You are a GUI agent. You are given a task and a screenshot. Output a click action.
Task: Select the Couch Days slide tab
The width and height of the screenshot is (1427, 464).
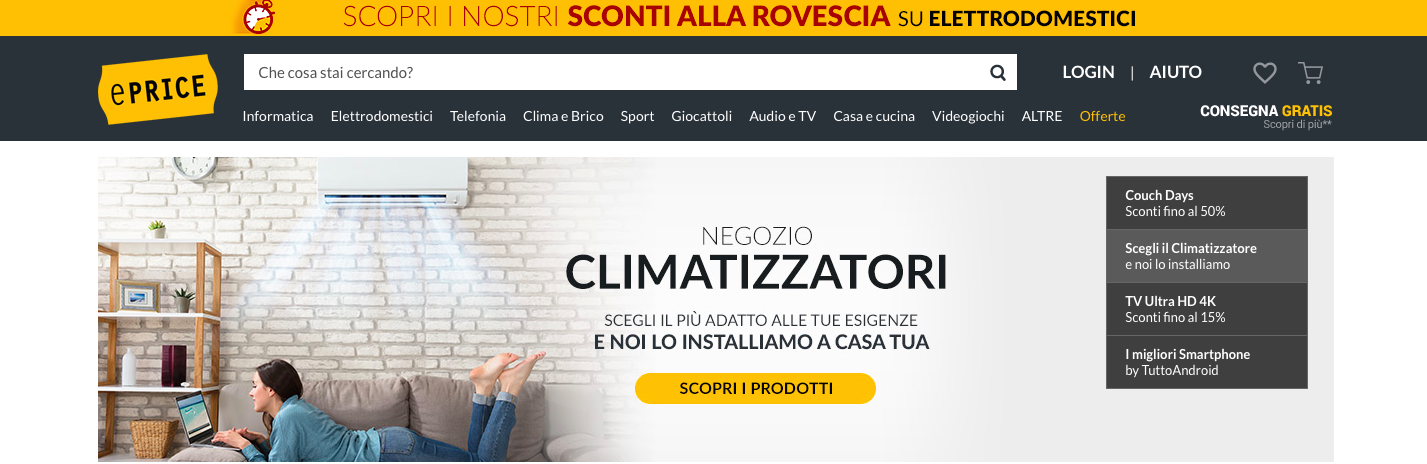click(x=1207, y=203)
